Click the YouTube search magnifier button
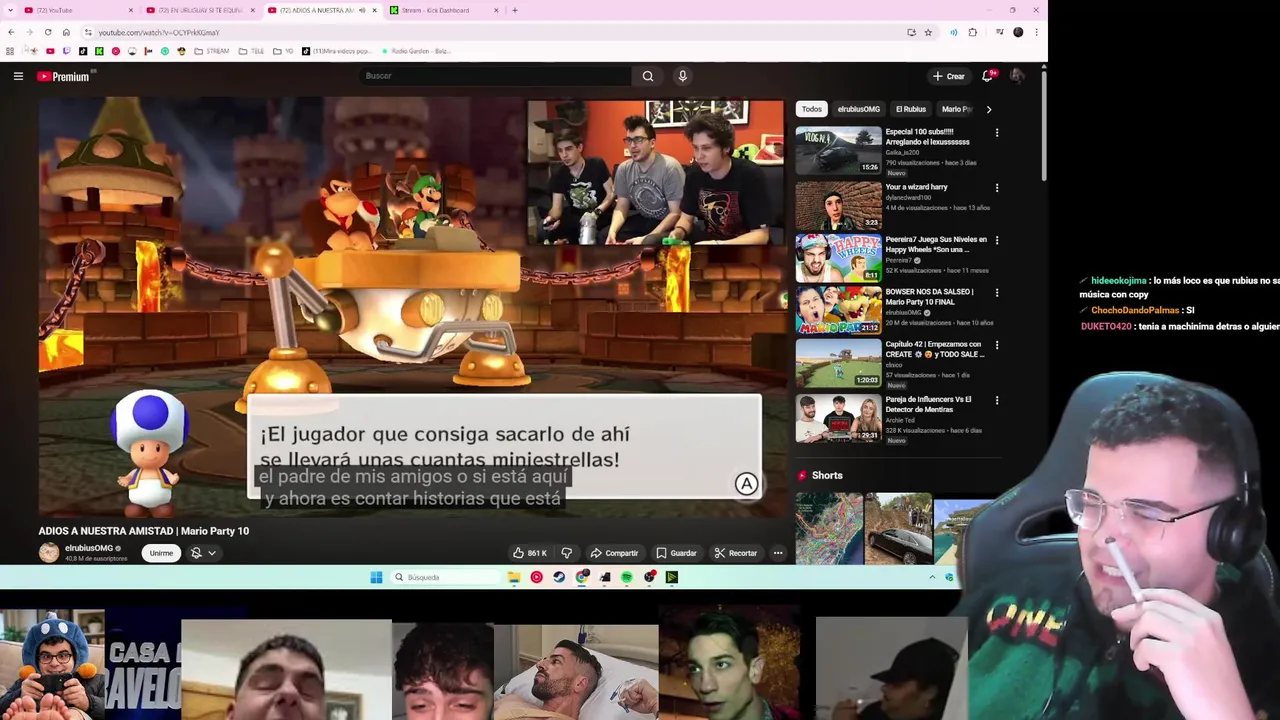 [x=648, y=76]
